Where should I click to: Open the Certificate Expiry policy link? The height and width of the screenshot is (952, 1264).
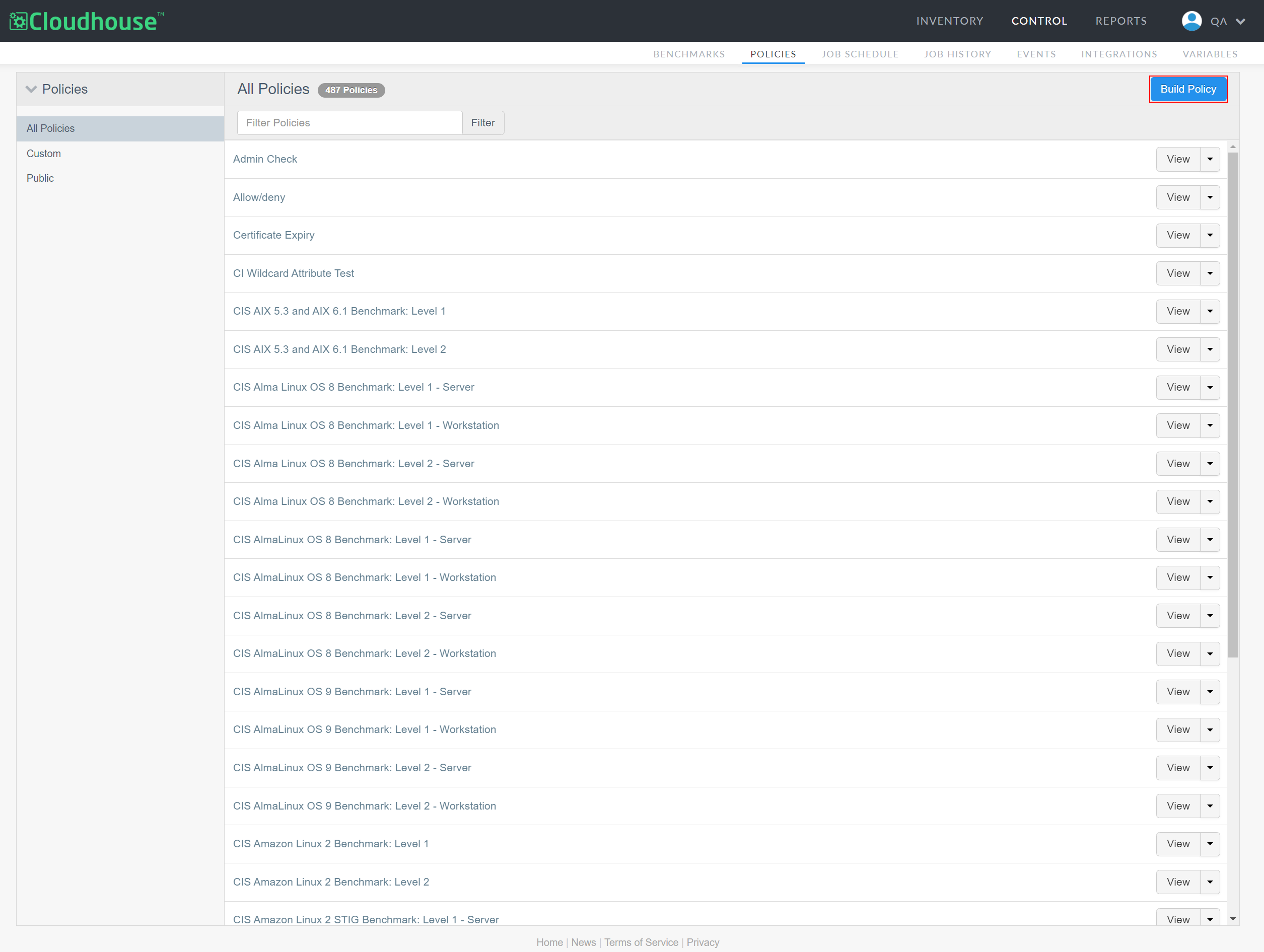pos(274,236)
